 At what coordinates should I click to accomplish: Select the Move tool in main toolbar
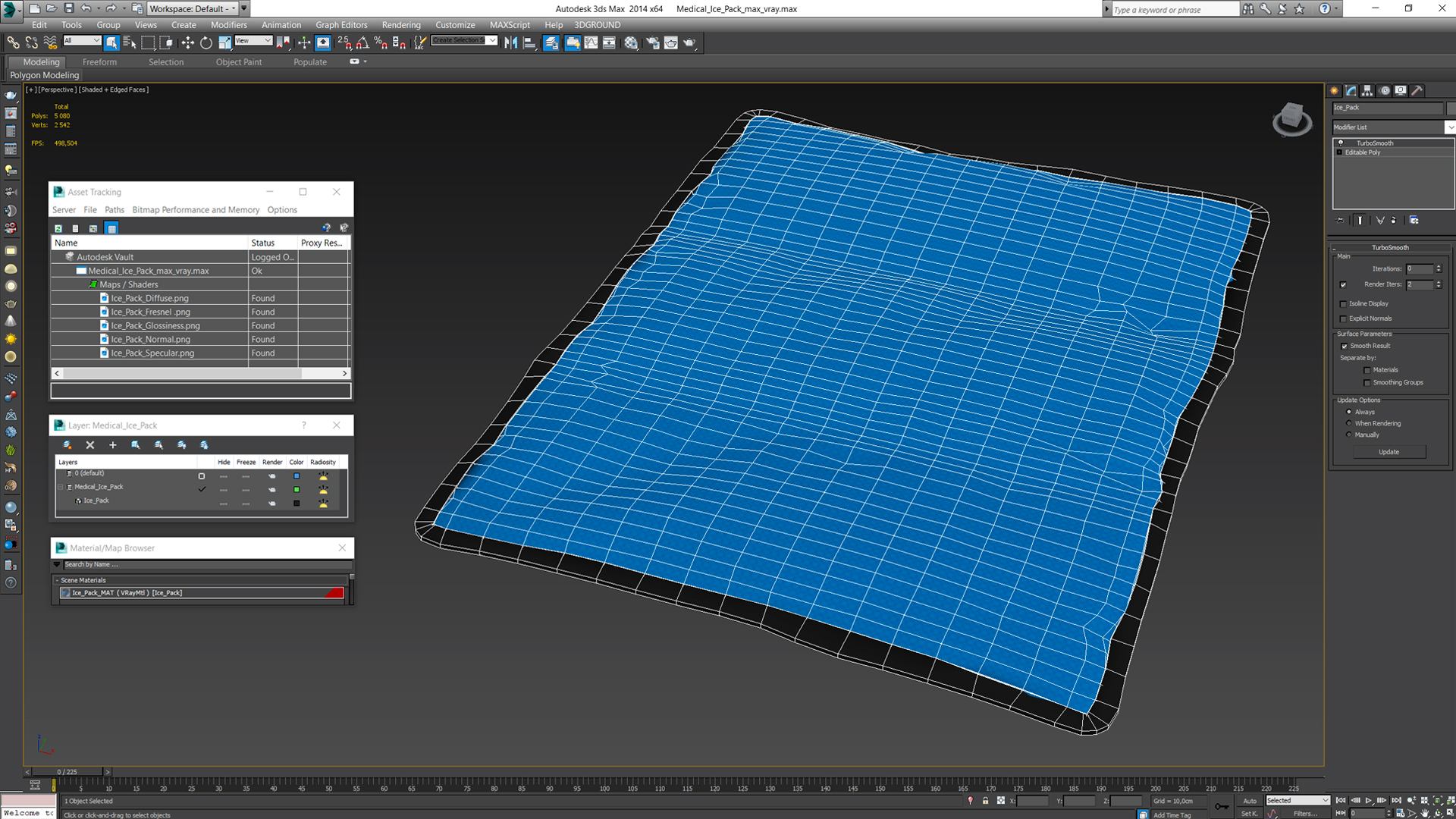187,43
